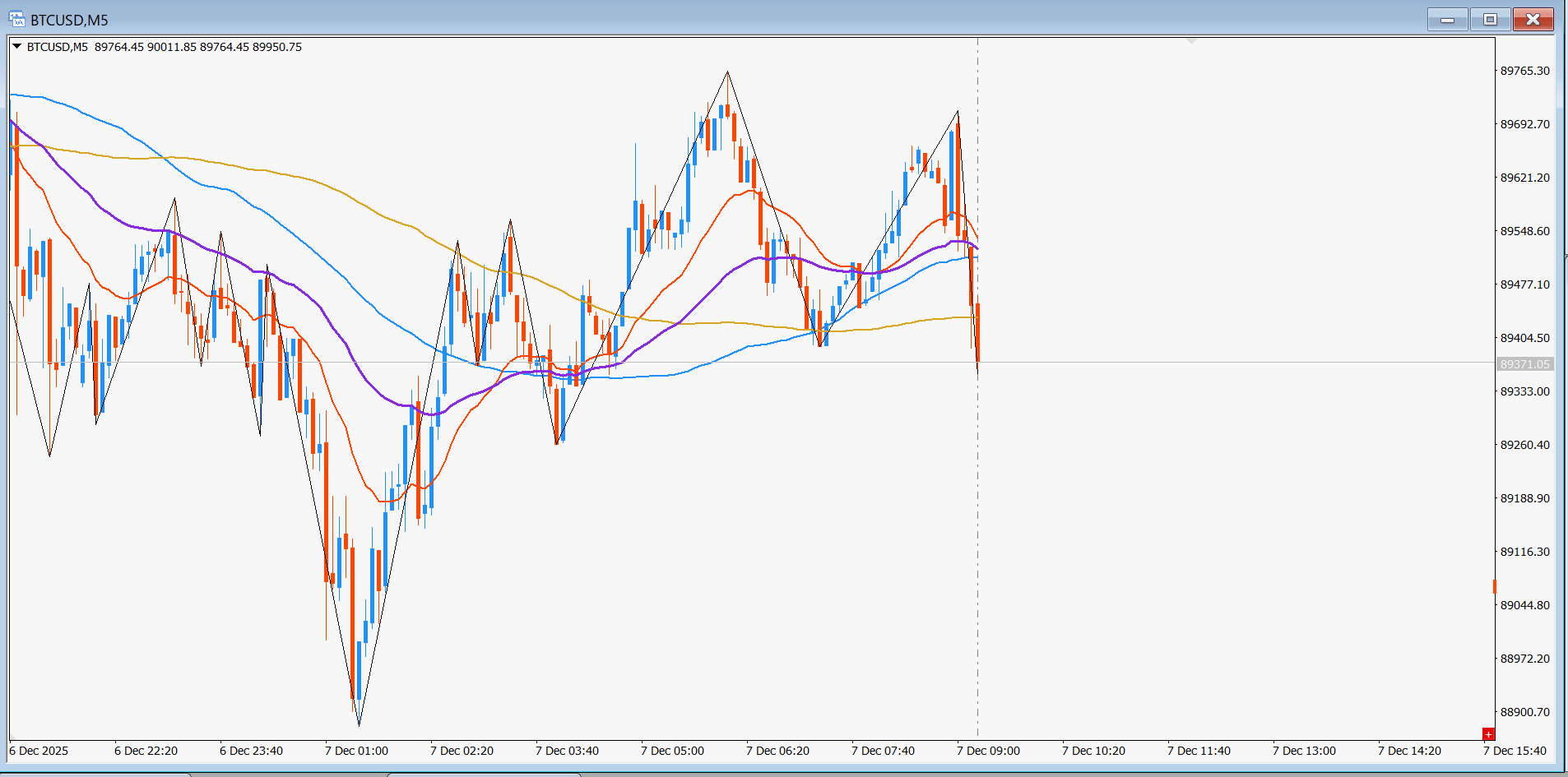Click the OHLC values ending in 89950.75

[x=198, y=47]
